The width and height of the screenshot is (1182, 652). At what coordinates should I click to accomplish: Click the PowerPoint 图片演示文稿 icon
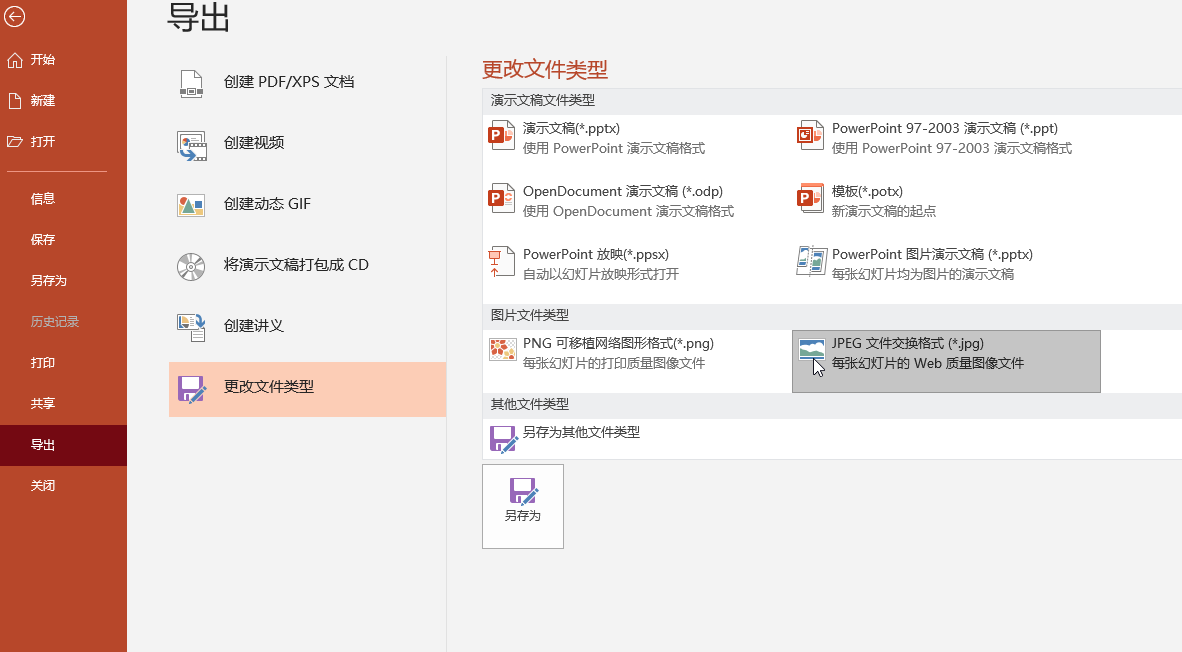(812, 261)
